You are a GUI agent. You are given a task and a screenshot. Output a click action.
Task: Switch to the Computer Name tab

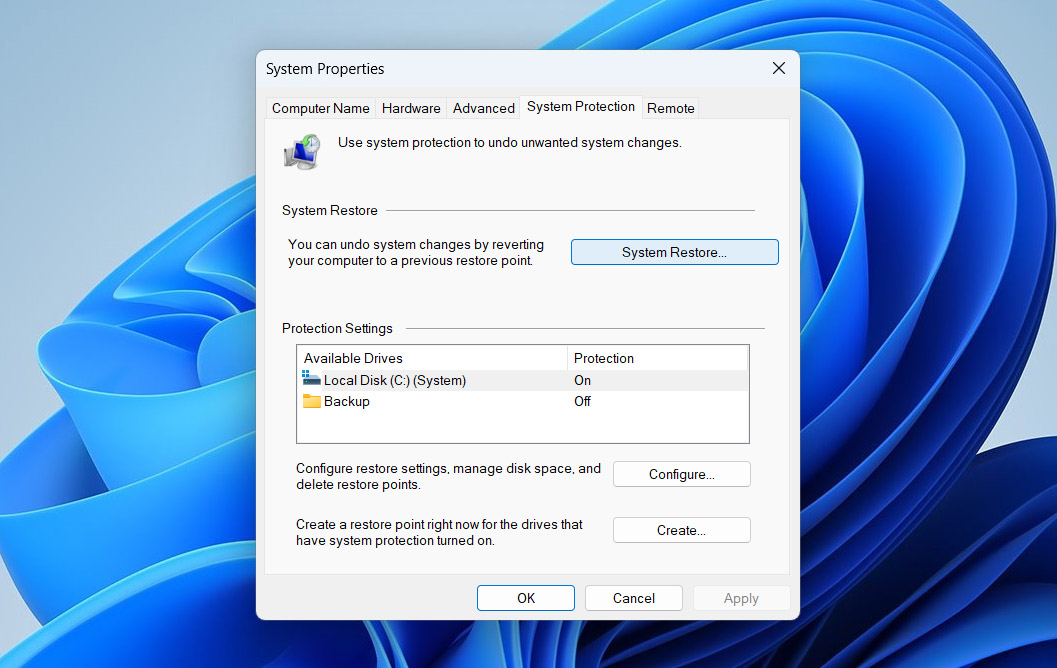tap(320, 108)
